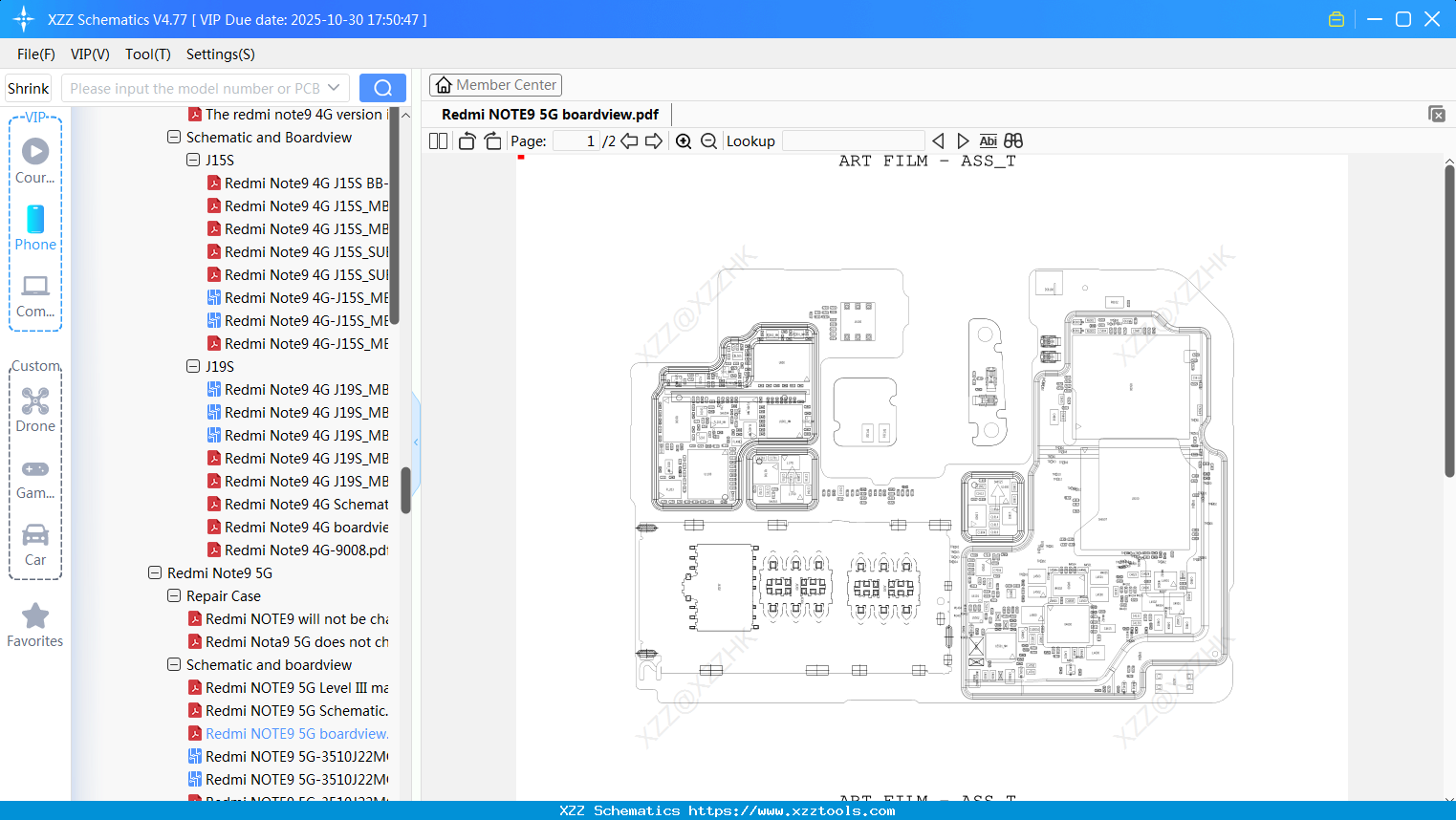Click the page number input field

(x=575, y=140)
